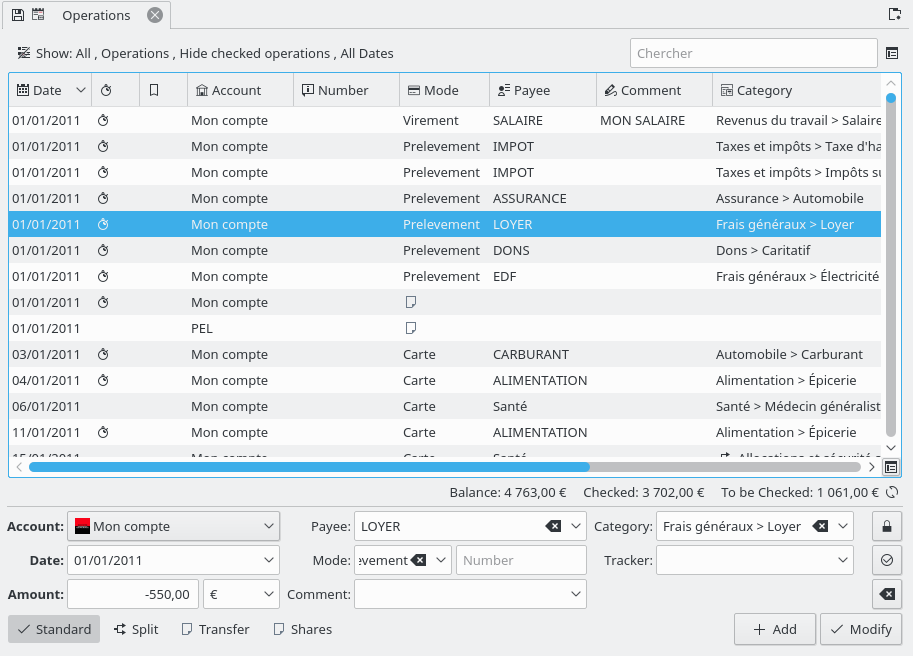The height and width of the screenshot is (656, 913).
Task: Select the DONS operation row
Action: tap(445, 250)
